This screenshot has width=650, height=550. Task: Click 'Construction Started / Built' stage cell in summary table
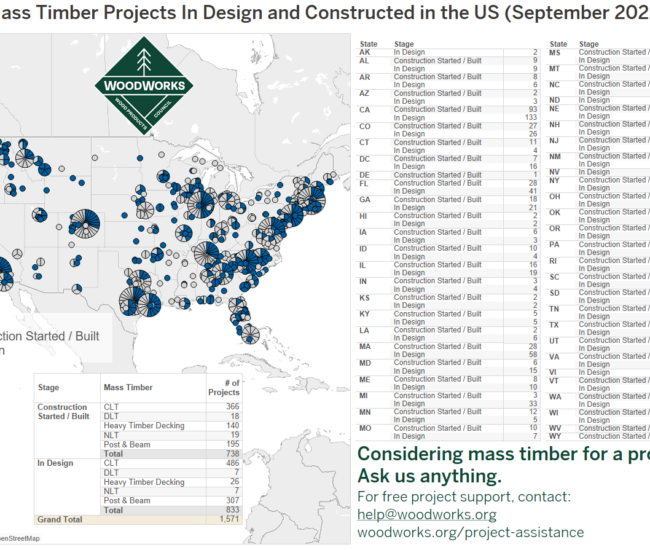[63, 412]
